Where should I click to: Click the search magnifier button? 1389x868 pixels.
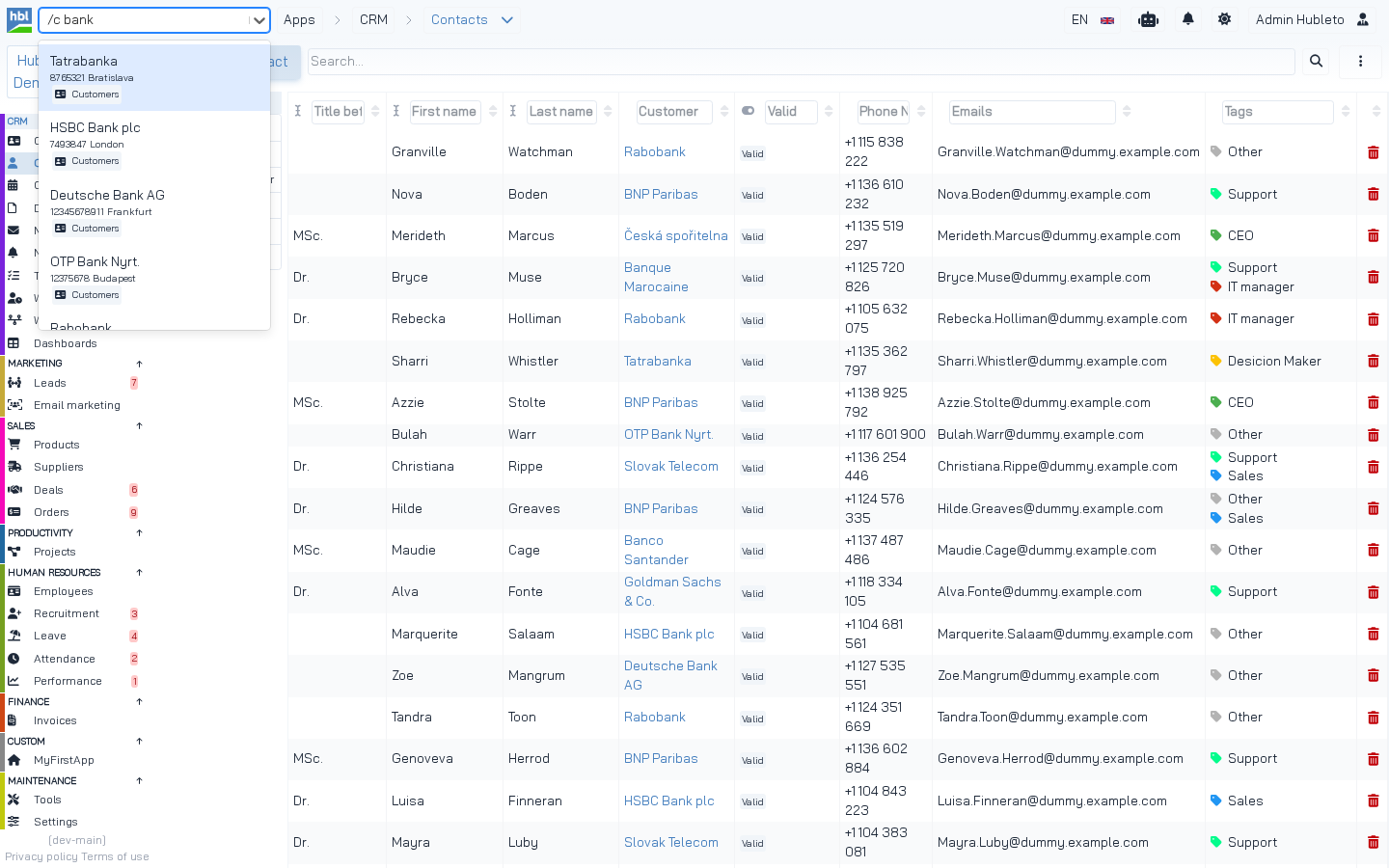[x=1316, y=62]
